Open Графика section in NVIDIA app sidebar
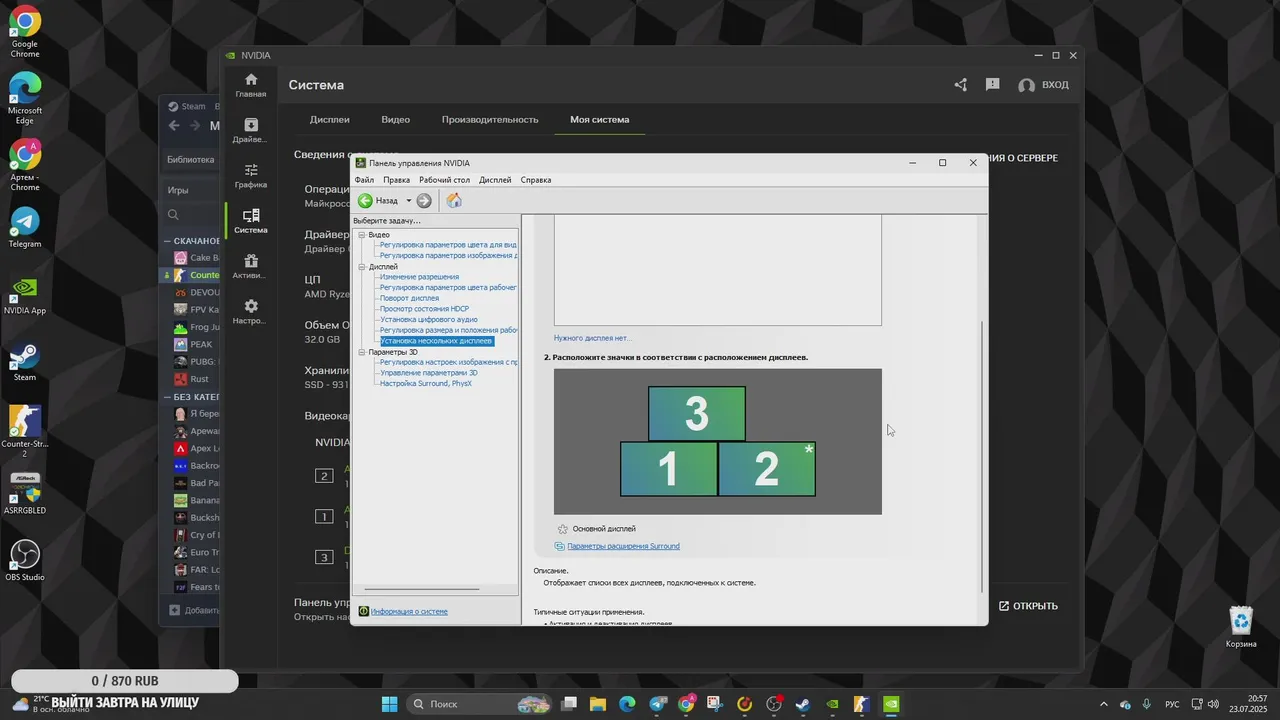Viewport: 1280px width, 720px height. (251, 176)
